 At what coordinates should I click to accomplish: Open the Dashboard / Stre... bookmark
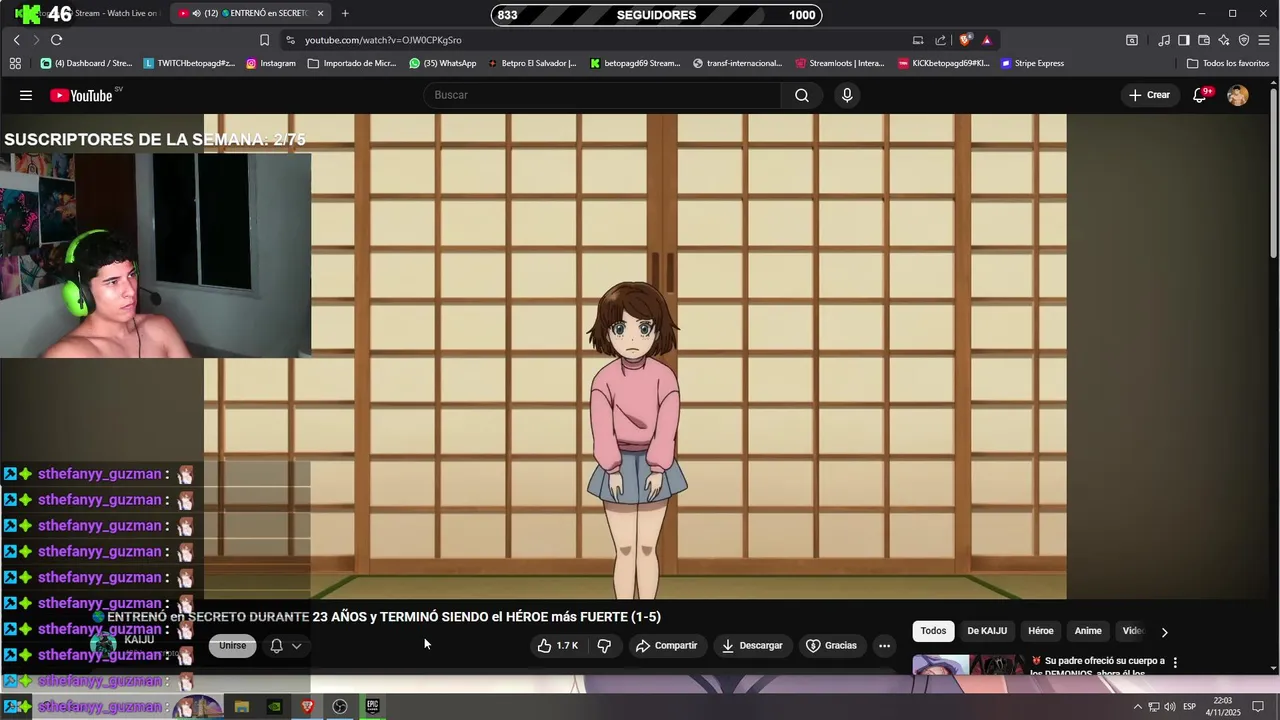pyautogui.click(x=86, y=63)
